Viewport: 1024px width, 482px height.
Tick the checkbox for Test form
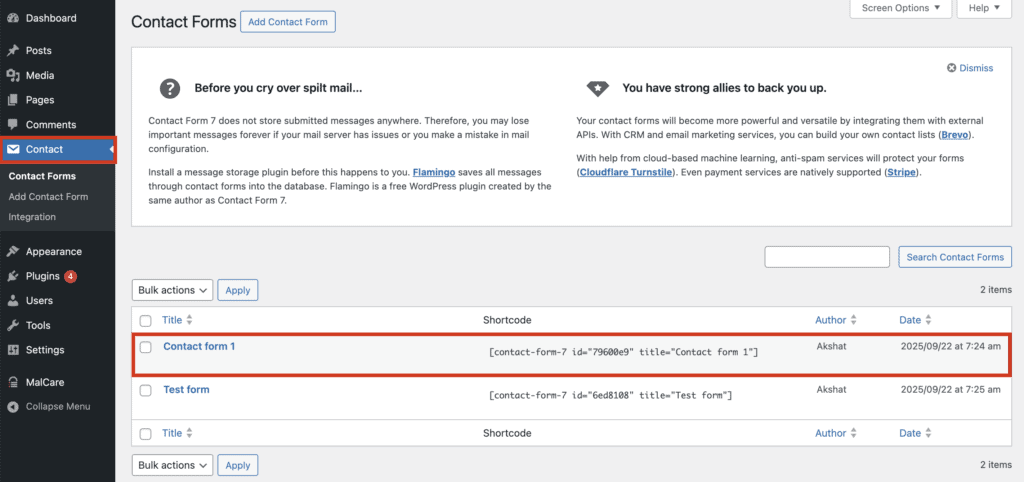(146, 390)
